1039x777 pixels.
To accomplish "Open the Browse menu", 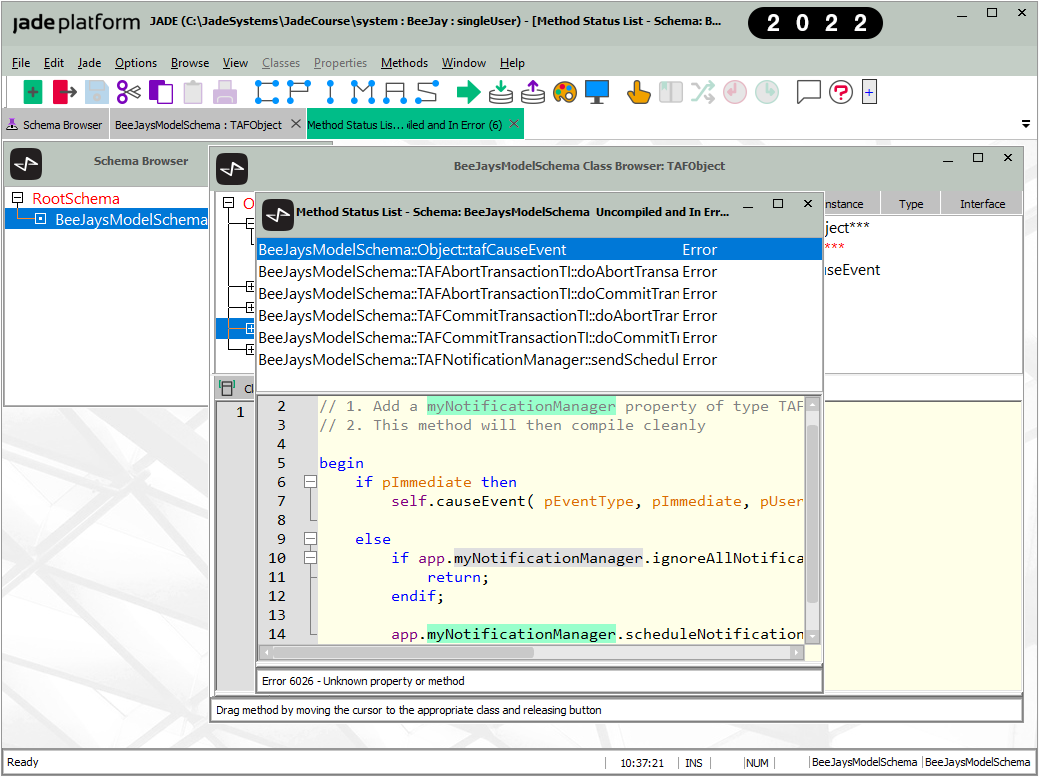I will 190,63.
